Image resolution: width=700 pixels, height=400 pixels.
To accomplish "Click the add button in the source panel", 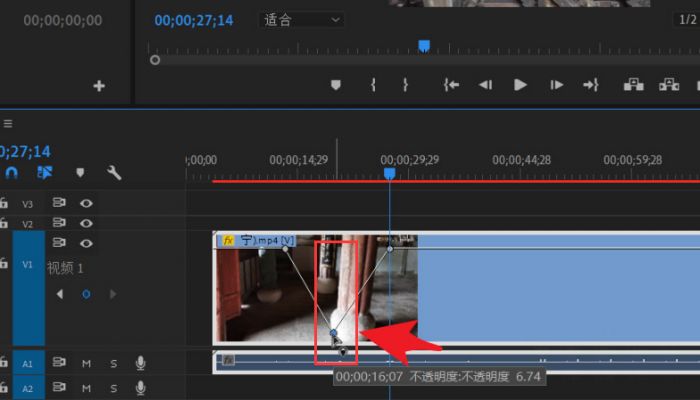I will [x=99, y=86].
